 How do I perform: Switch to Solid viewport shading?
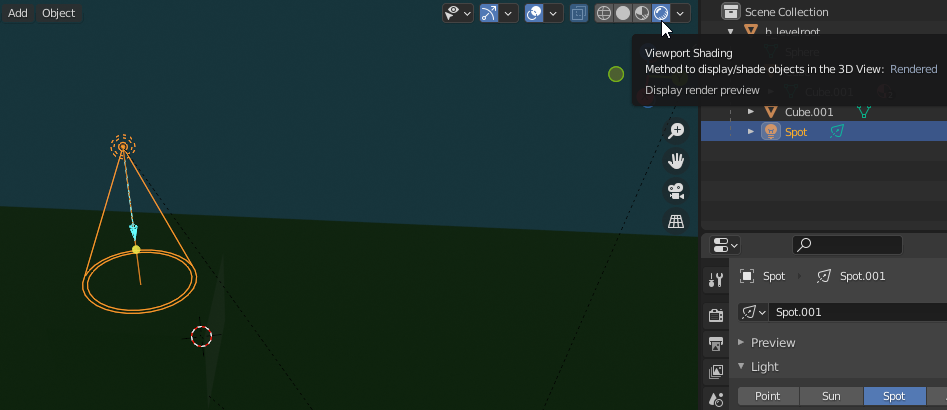[623, 13]
